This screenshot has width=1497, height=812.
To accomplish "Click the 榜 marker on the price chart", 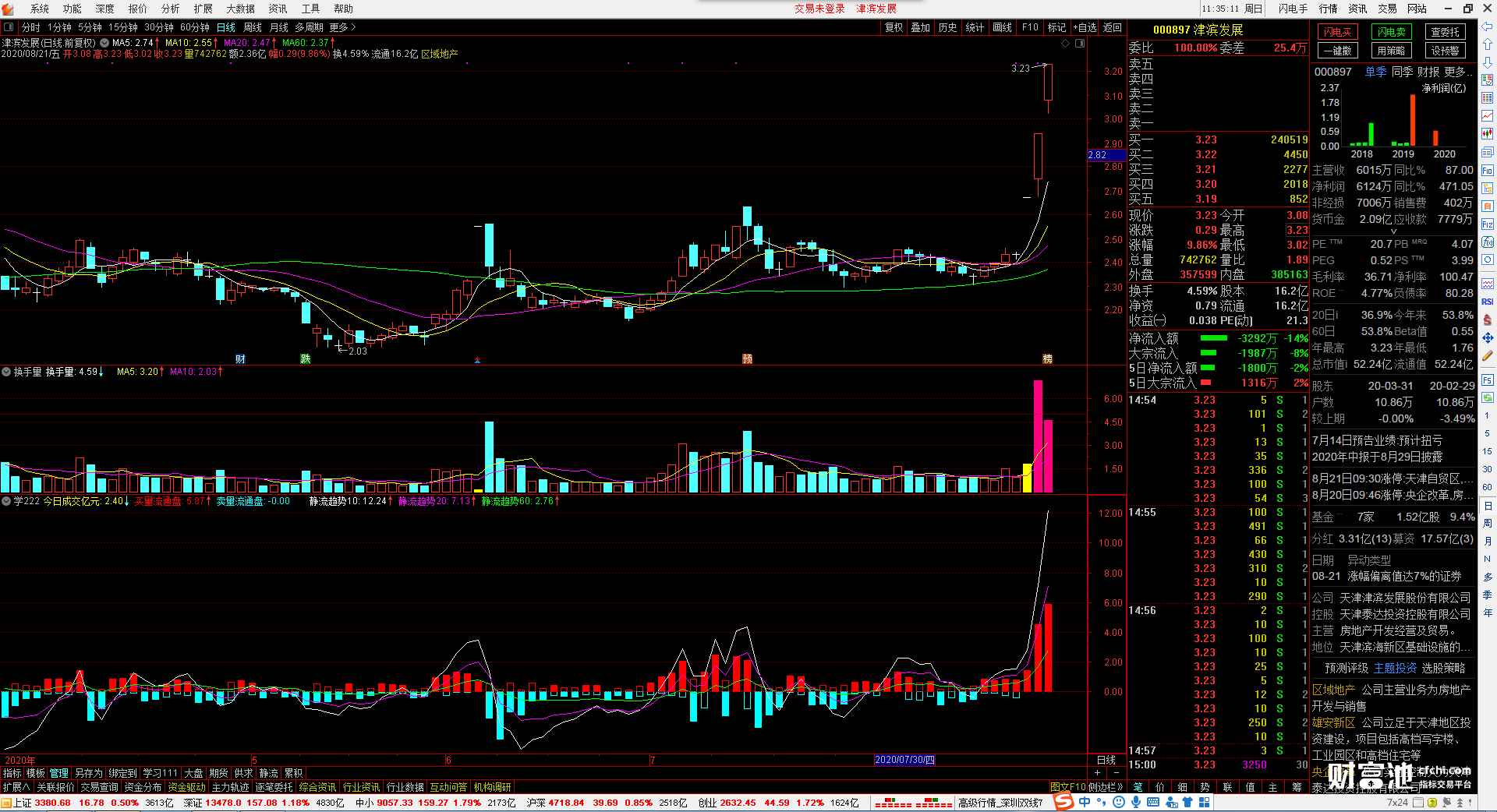I will point(1047,358).
